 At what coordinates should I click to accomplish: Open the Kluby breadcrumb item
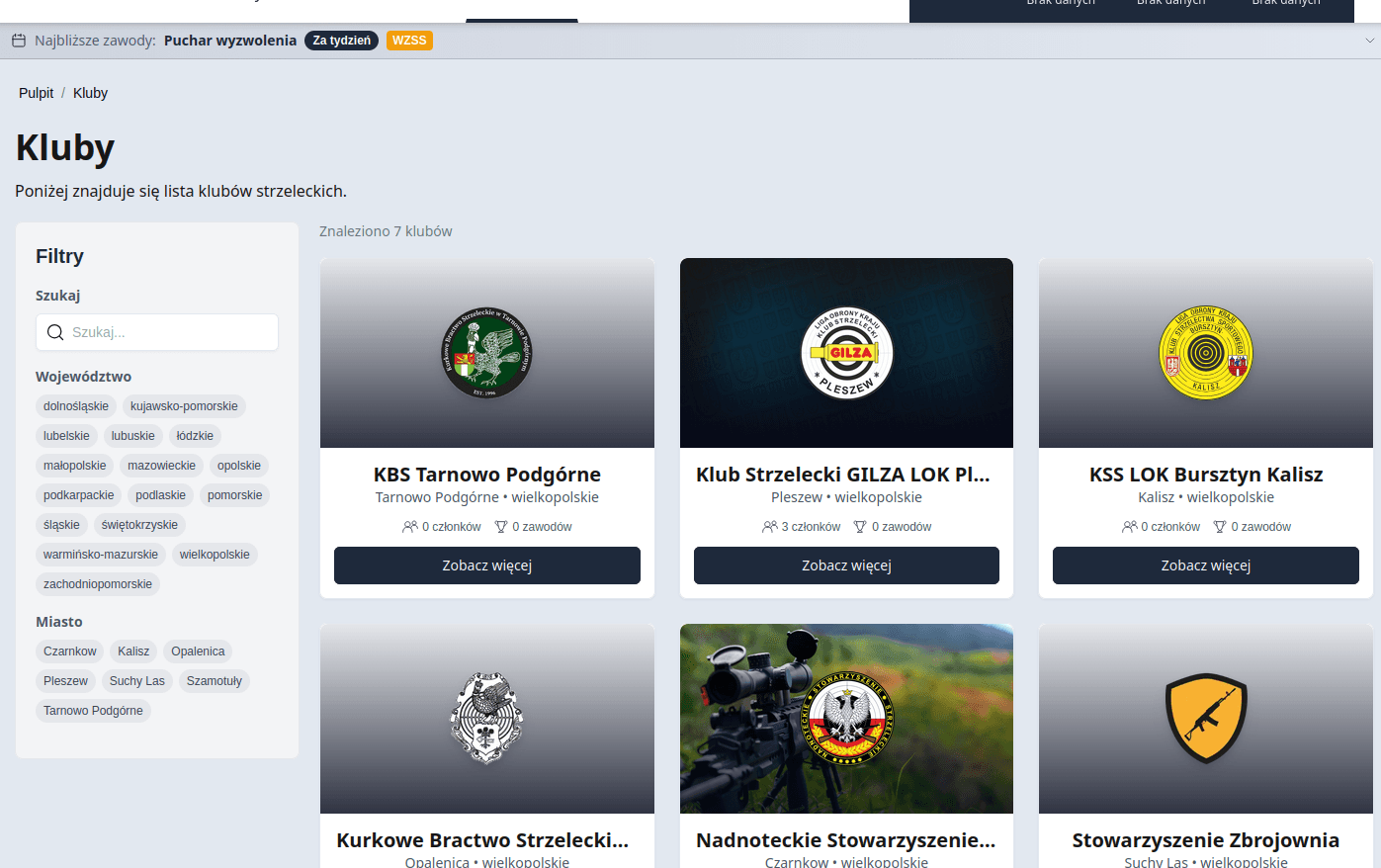click(x=90, y=93)
